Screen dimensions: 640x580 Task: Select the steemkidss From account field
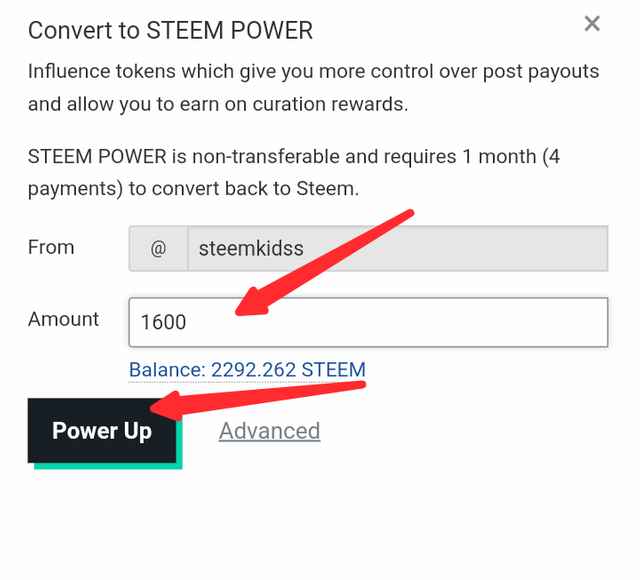click(398, 248)
